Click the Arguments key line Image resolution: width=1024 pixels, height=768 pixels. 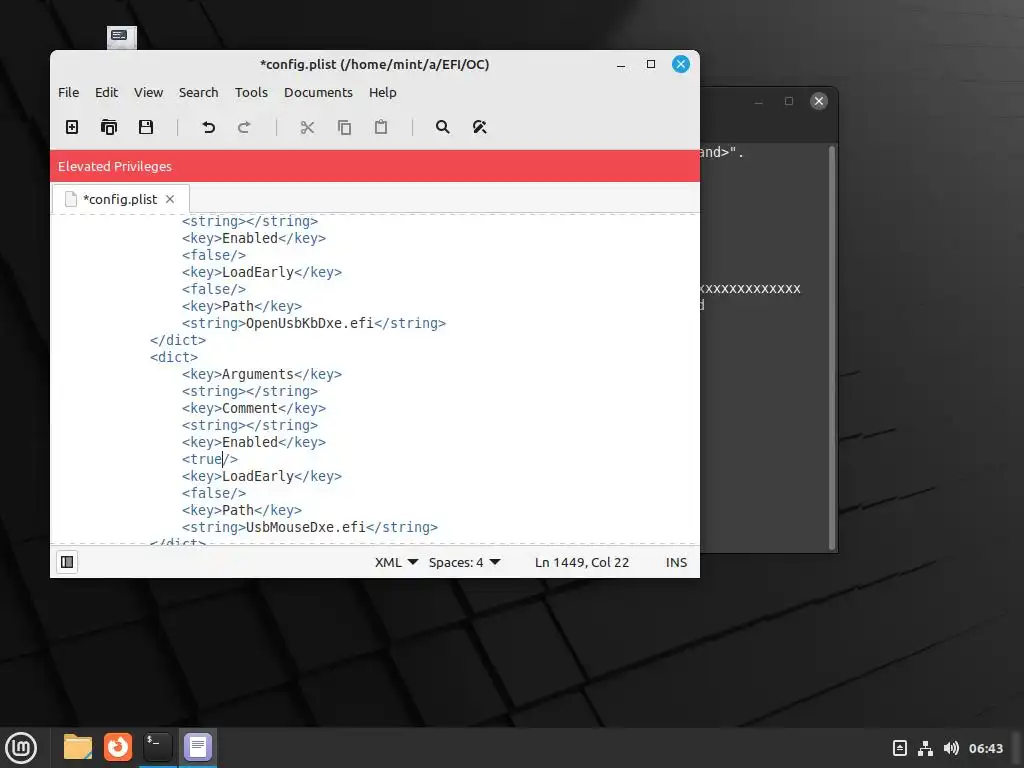262,374
